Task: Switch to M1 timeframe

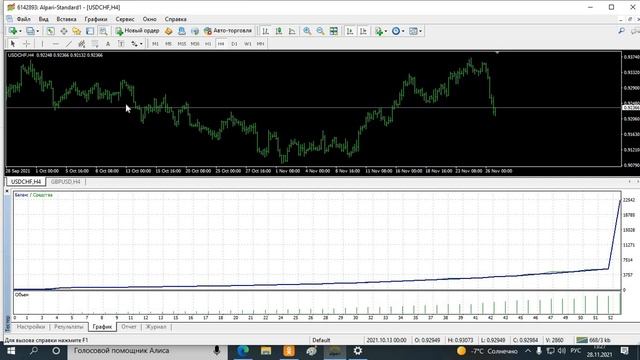Action: click(x=155, y=44)
